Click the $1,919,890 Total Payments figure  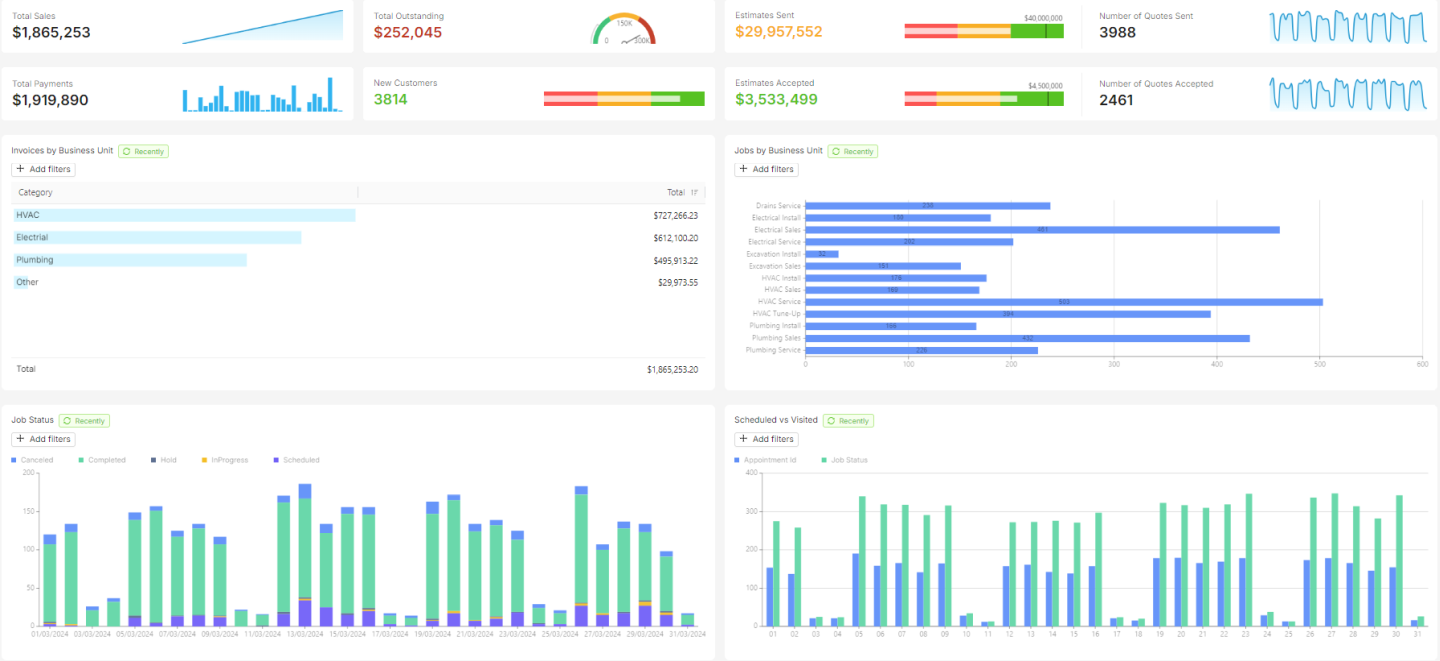coord(50,100)
